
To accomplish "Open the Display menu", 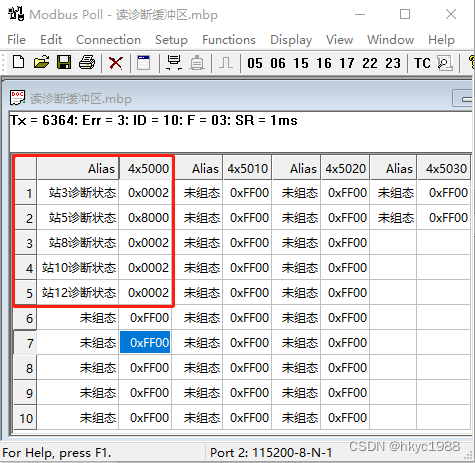I will tap(291, 40).
